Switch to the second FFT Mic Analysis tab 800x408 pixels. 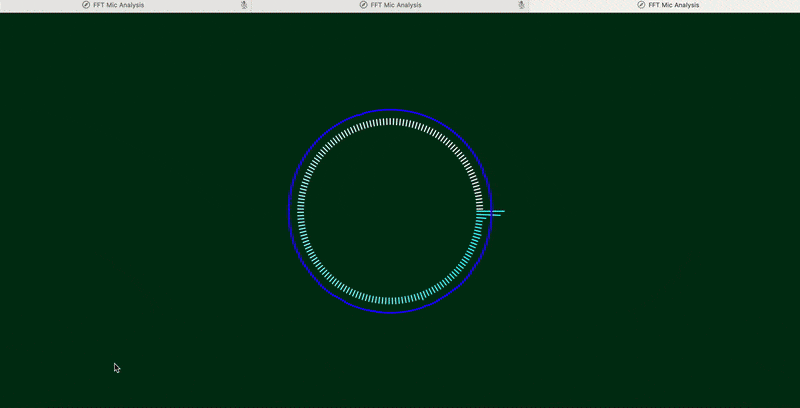(390, 5)
